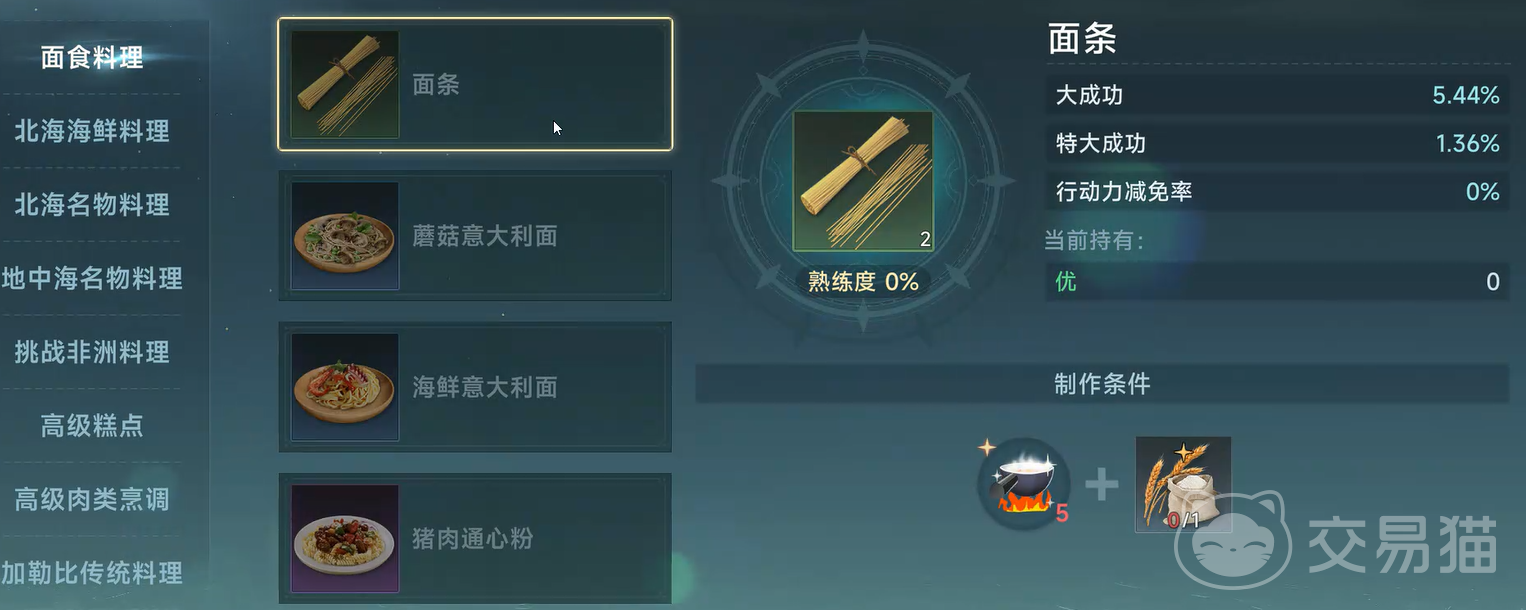Go to 挑战非洲料理 category

click(x=92, y=352)
